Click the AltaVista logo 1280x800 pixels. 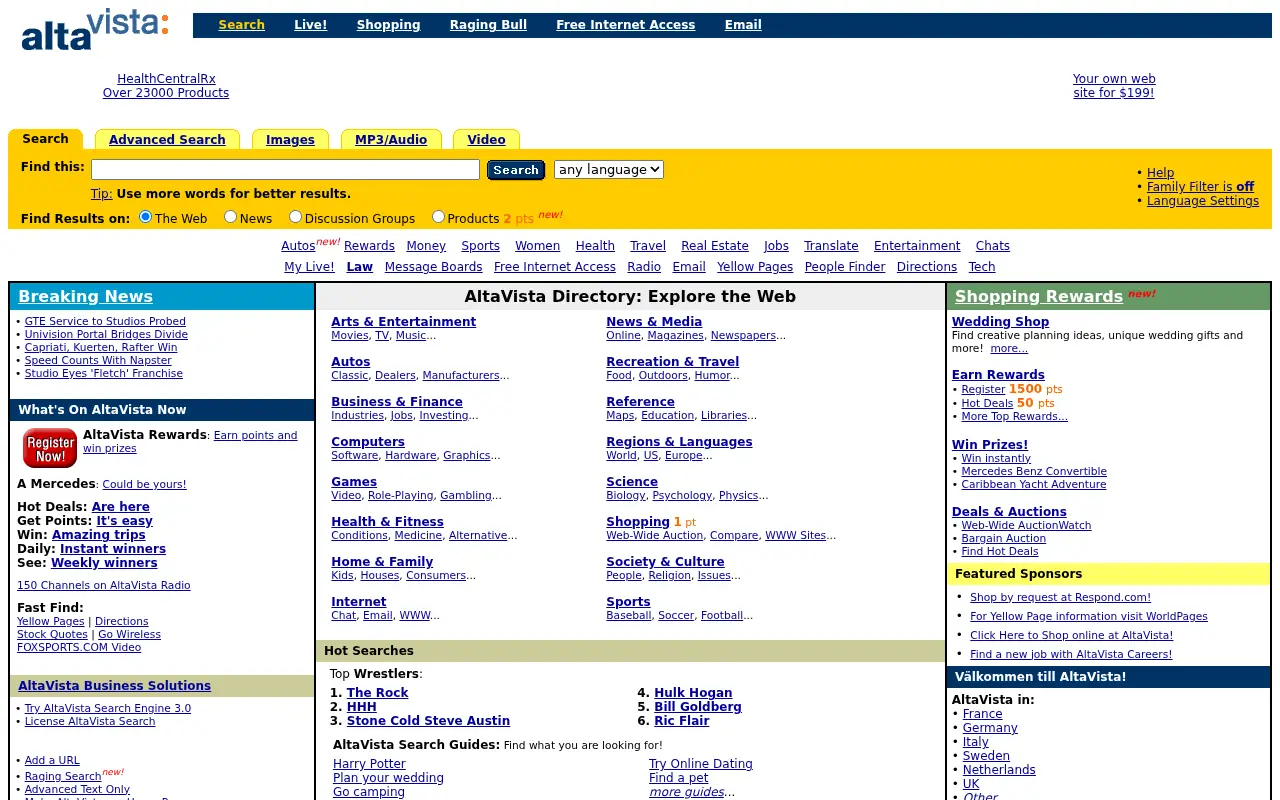95,29
